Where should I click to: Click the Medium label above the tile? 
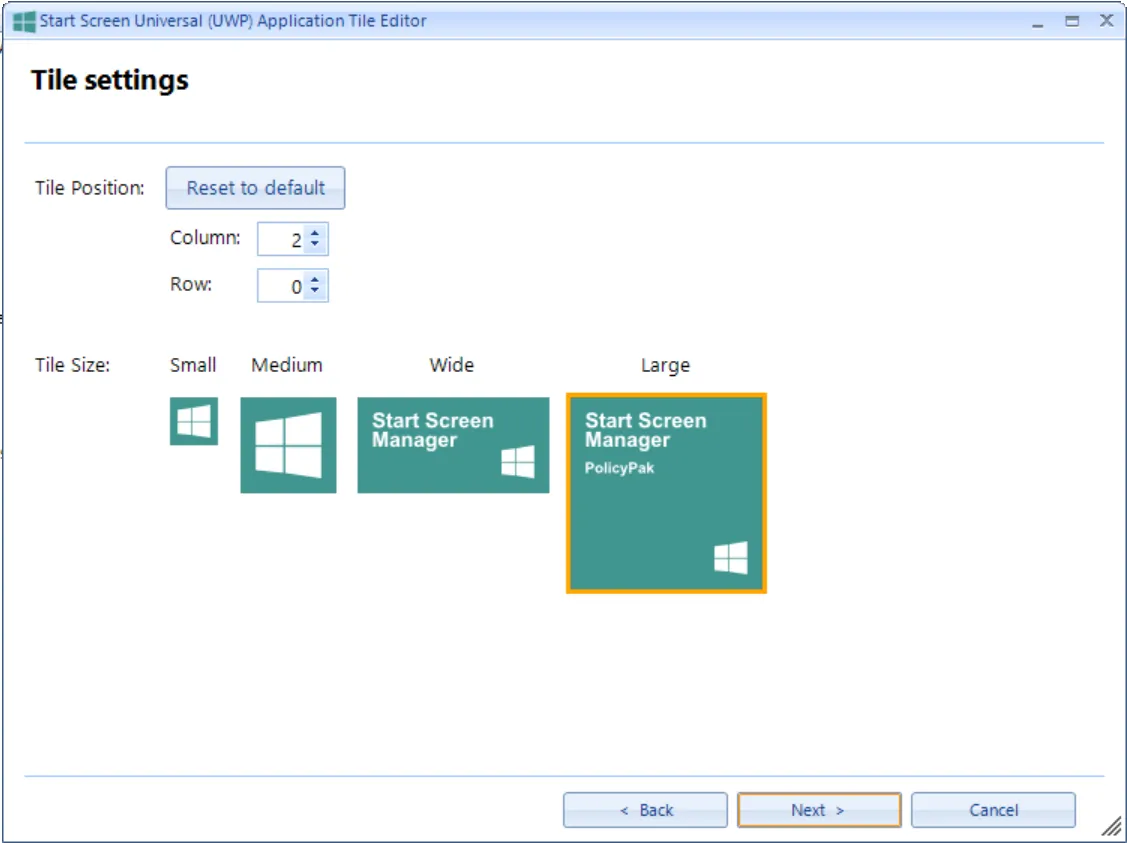click(x=287, y=365)
